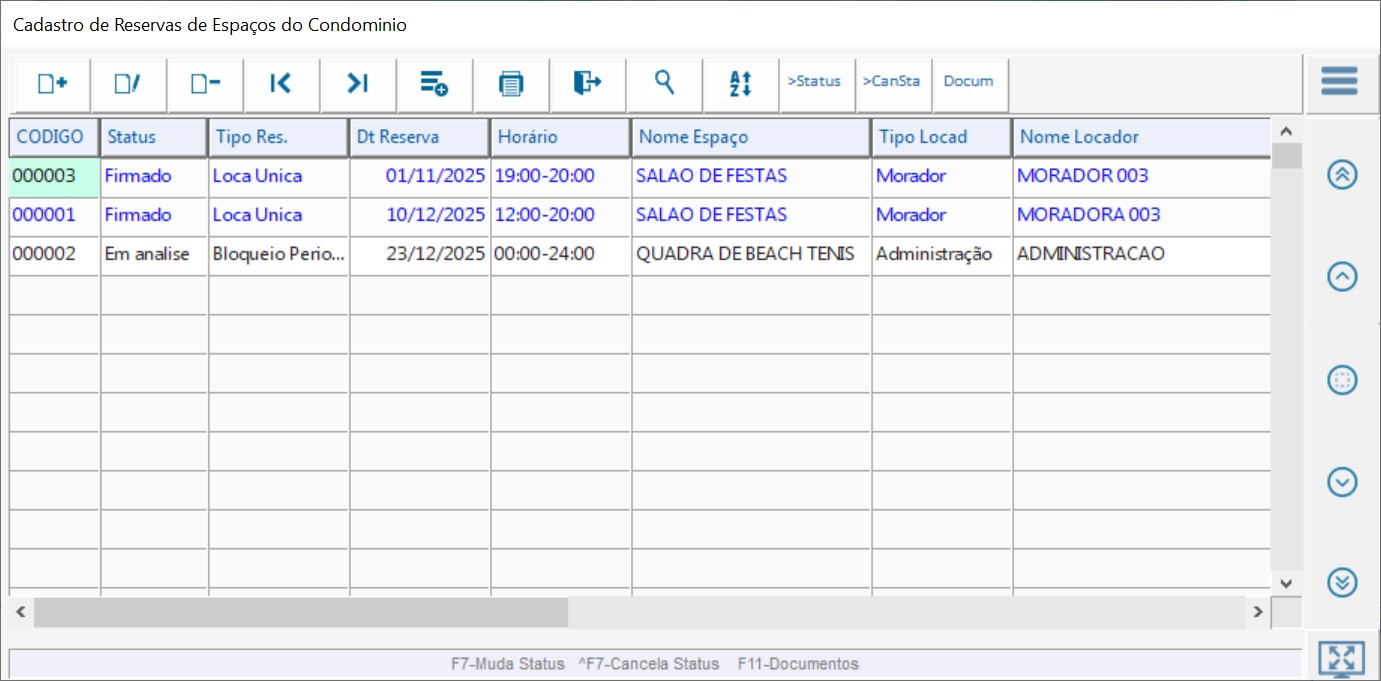Click the exit door icon
The height and width of the screenshot is (681, 1381).
pyautogui.click(x=587, y=83)
